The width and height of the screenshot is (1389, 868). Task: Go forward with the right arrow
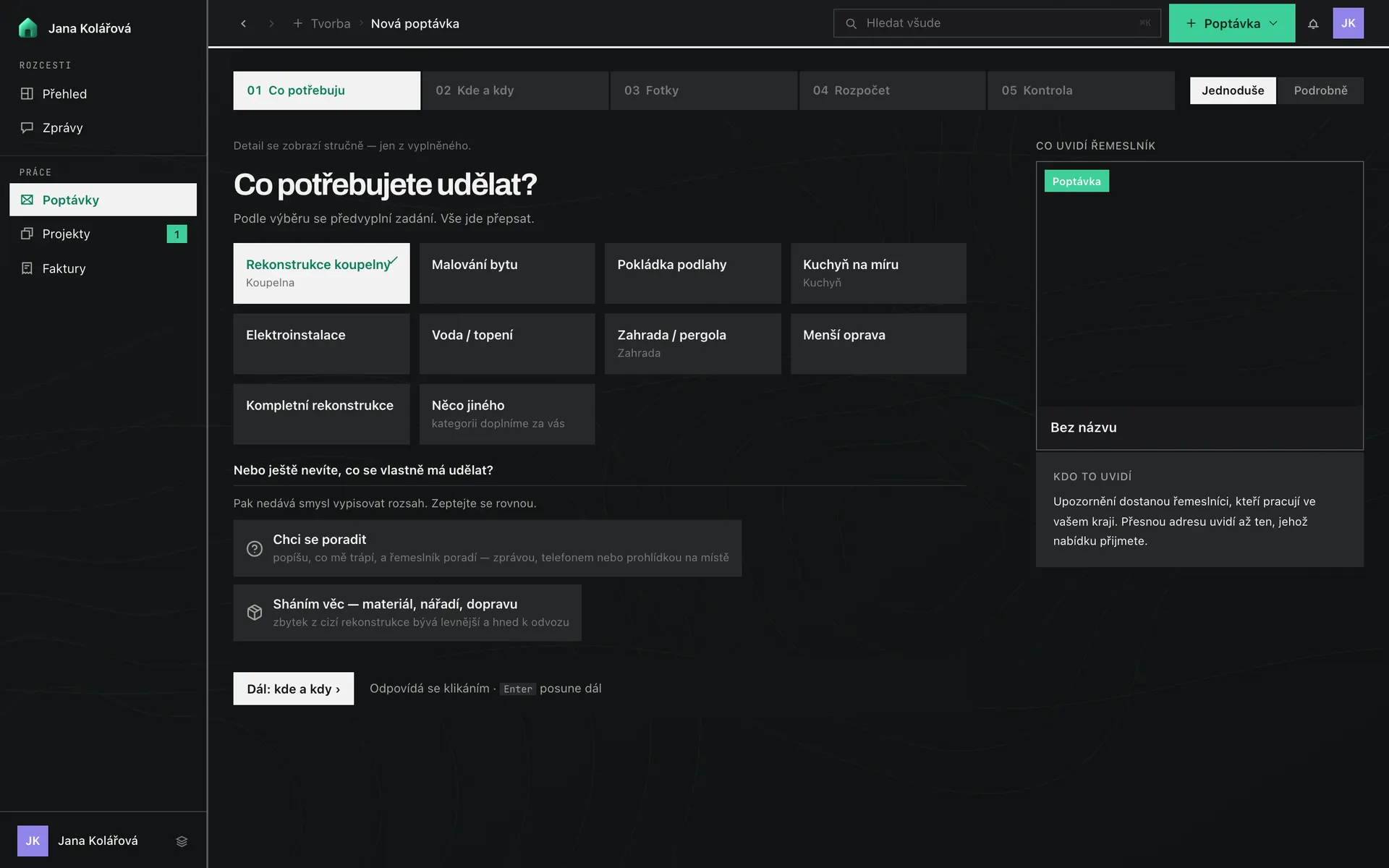pos(271,23)
